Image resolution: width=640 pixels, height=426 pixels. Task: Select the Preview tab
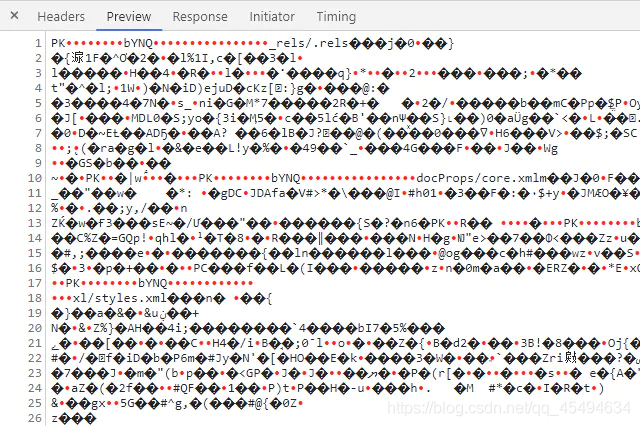click(129, 16)
